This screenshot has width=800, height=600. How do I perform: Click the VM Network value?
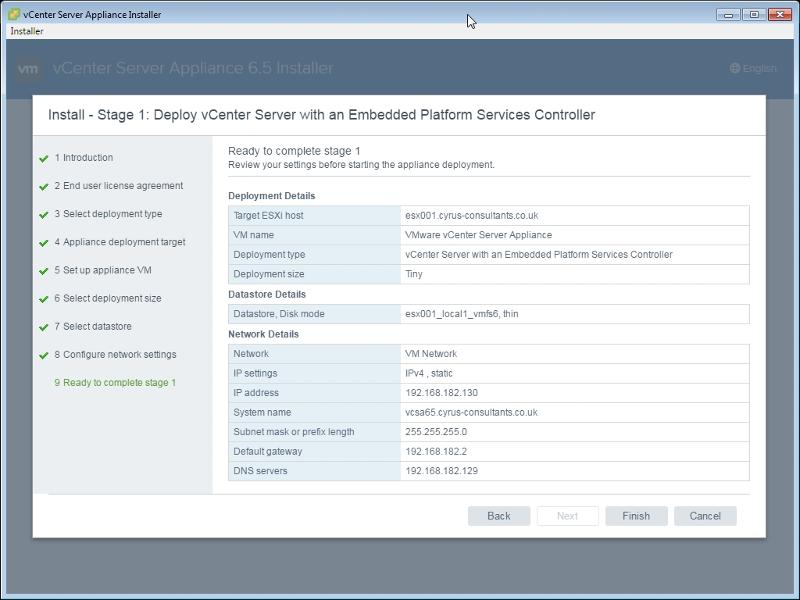(x=431, y=354)
